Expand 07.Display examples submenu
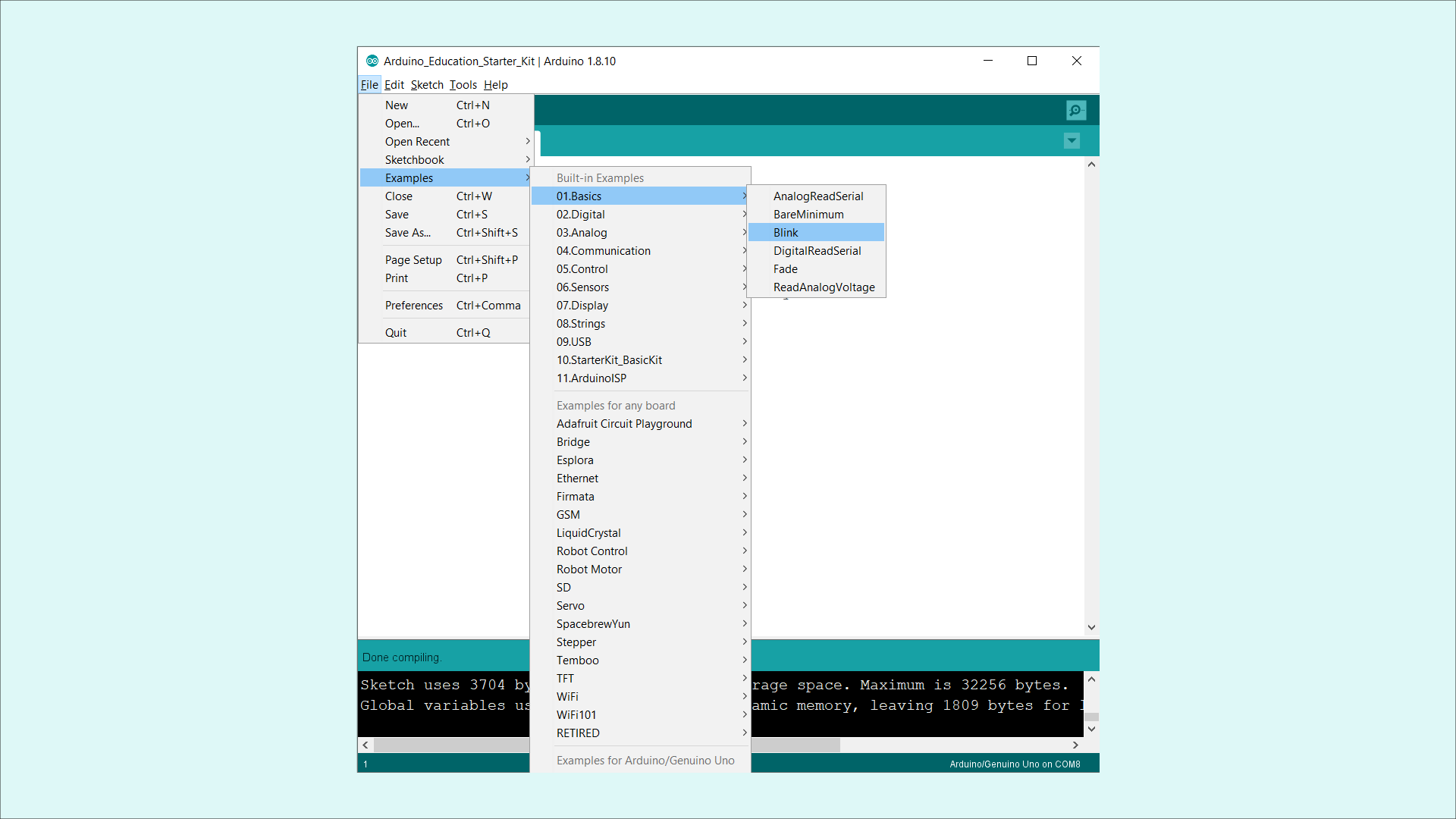Screen dimensions: 1456x819 (x=641, y=306)
